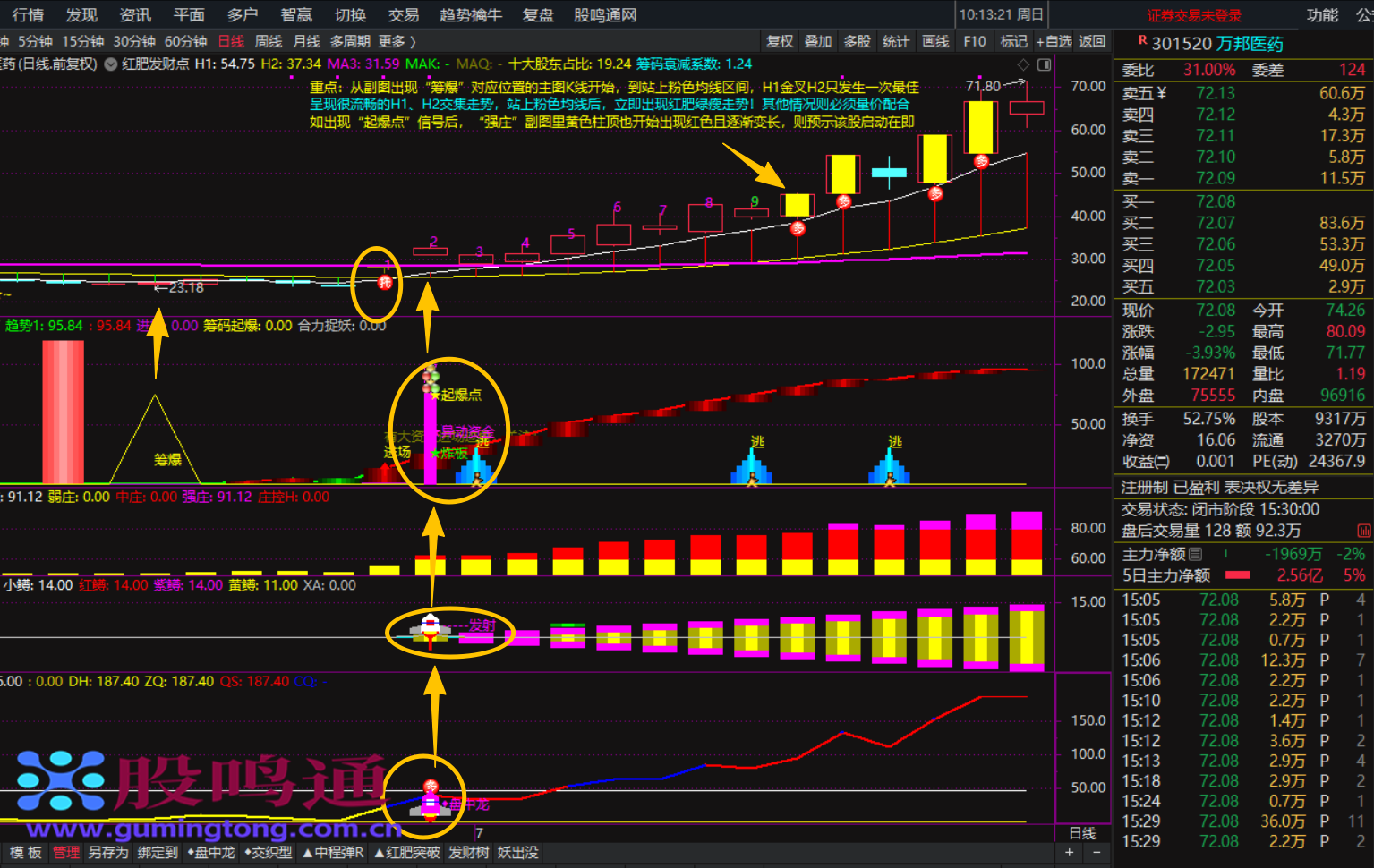Select the 发财树 indicator tab
This screenshot has height=868, width=1374.
(468, 853)
